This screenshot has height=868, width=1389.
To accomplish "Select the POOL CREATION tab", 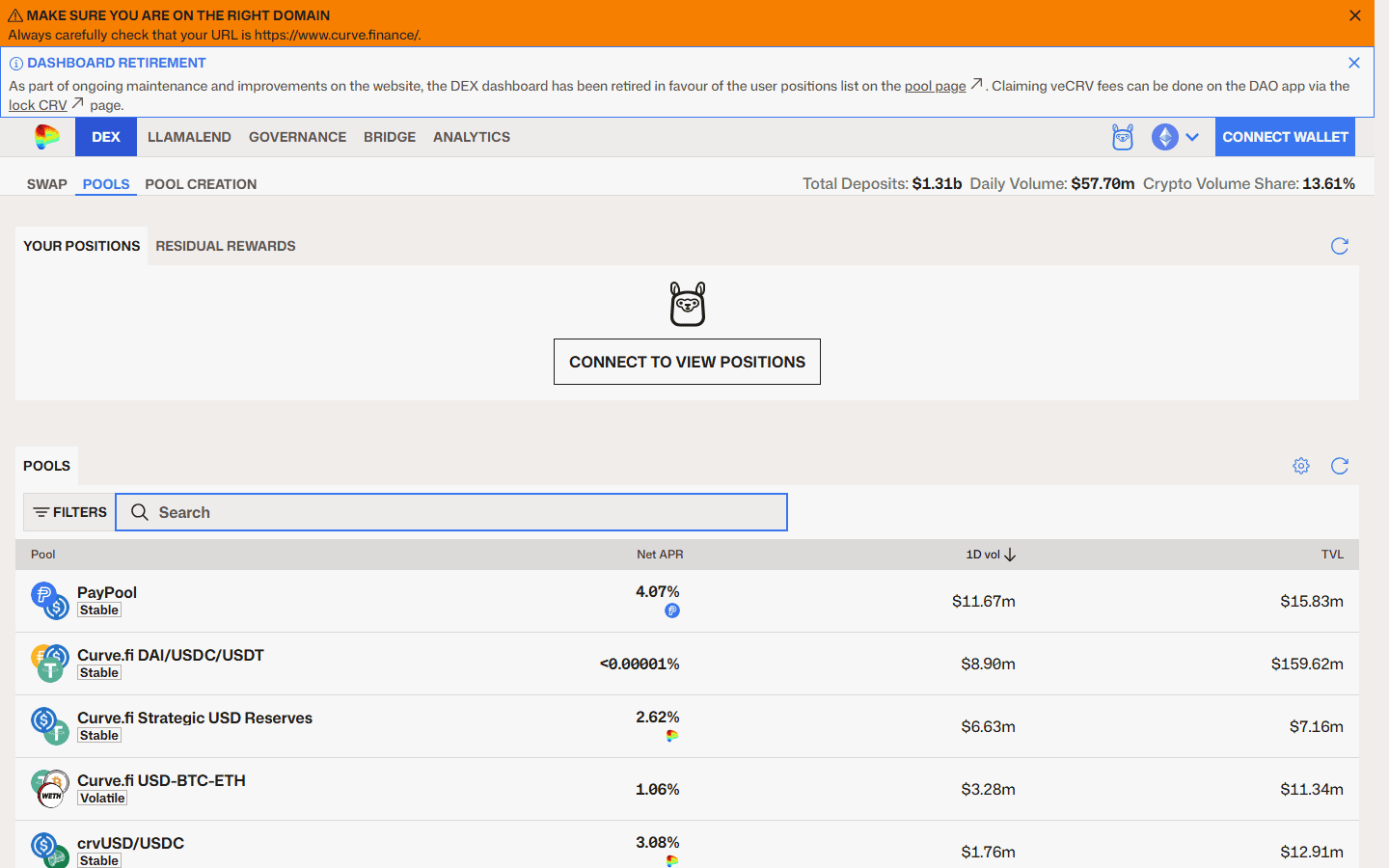I will [201, 184].
